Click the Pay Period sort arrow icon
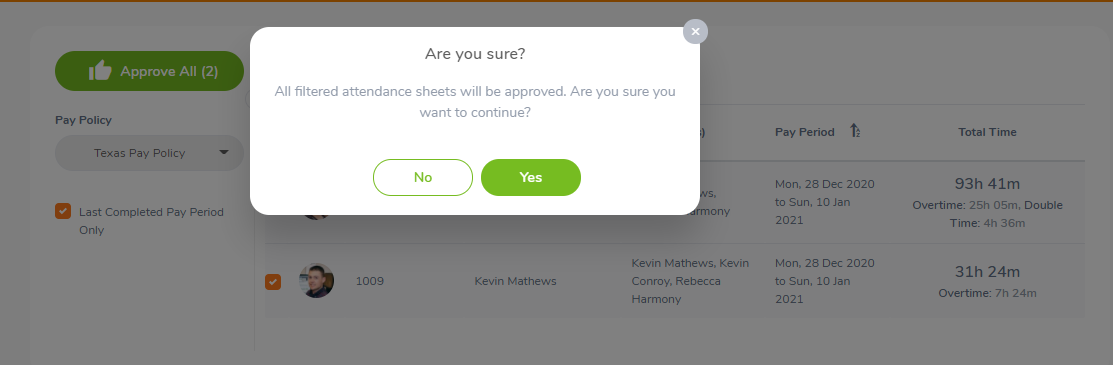1113x365 pixels. click(855, 131)
